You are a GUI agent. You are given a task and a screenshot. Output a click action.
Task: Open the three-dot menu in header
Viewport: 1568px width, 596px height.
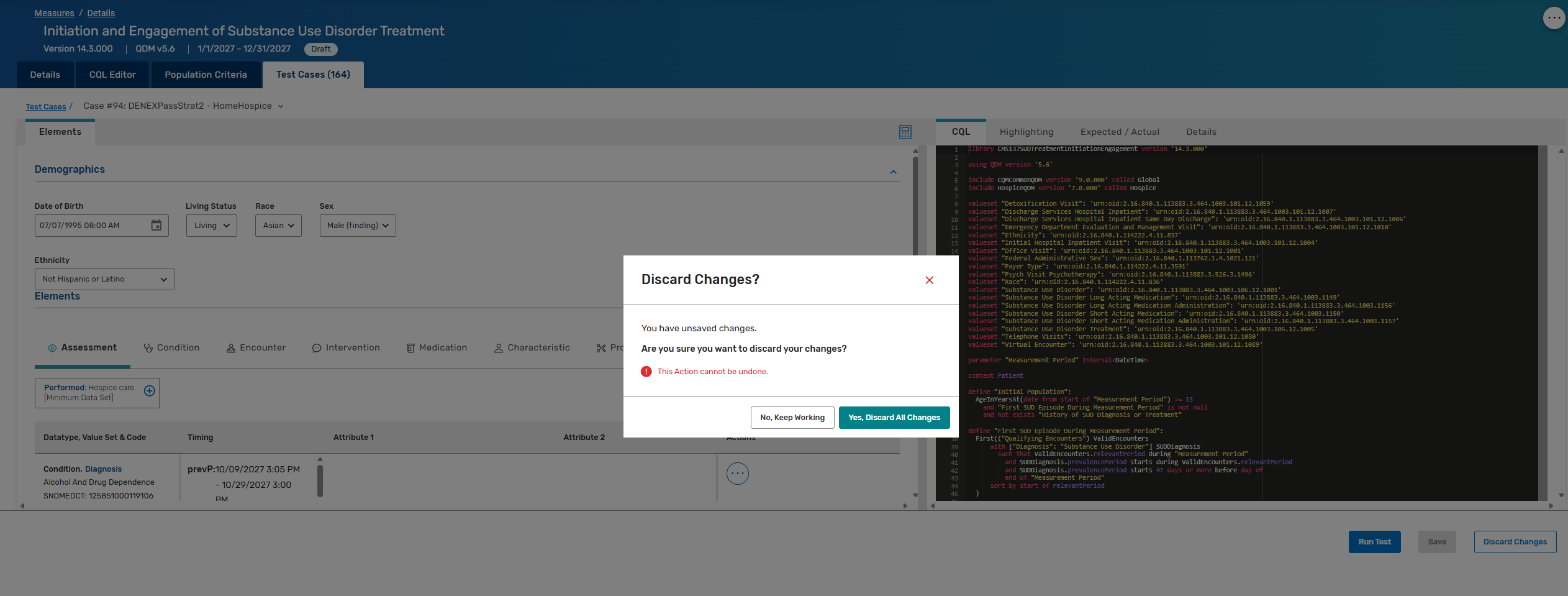[x=1553, y=18]
